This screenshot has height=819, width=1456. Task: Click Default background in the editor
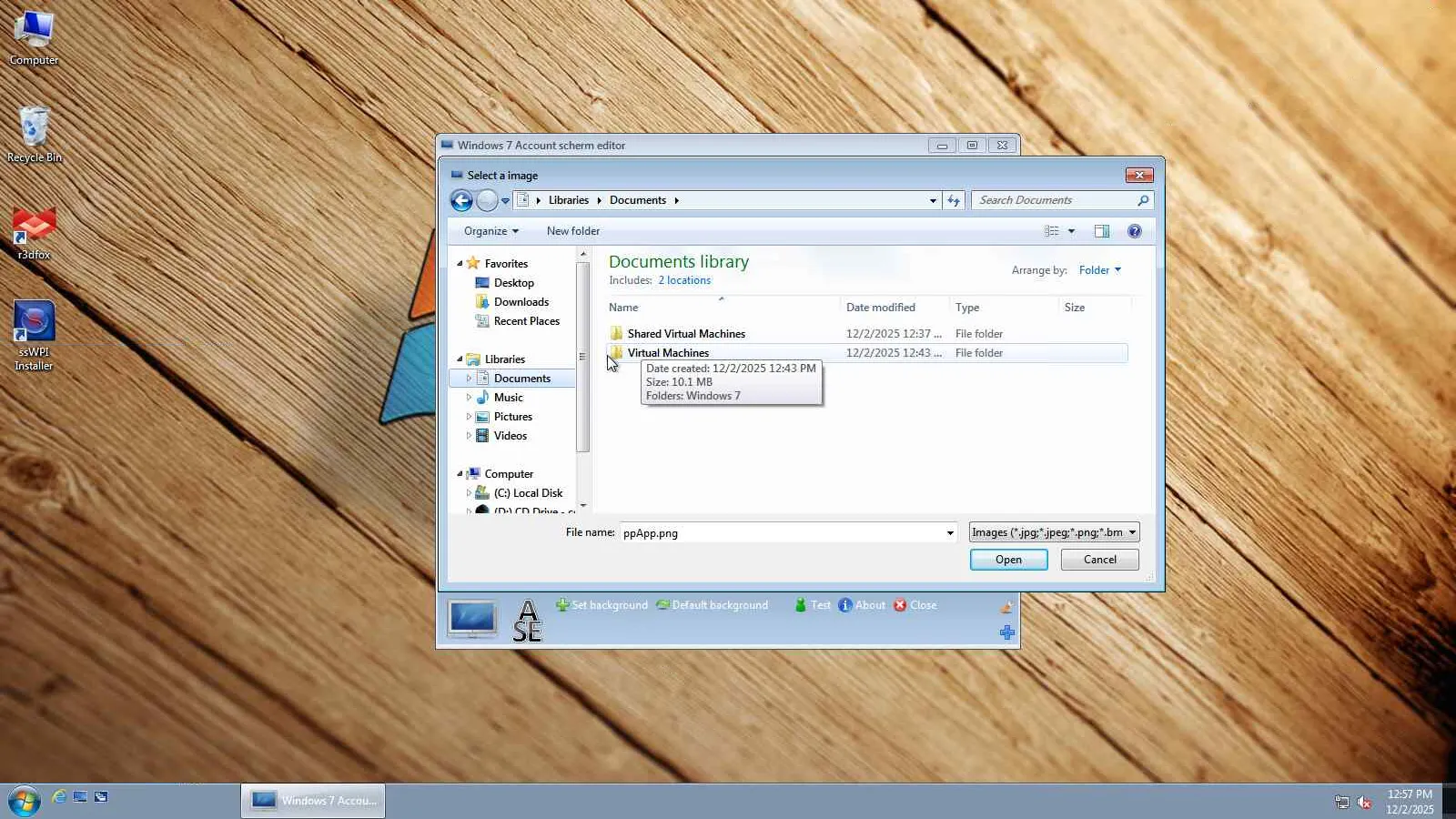click(713, 605)
